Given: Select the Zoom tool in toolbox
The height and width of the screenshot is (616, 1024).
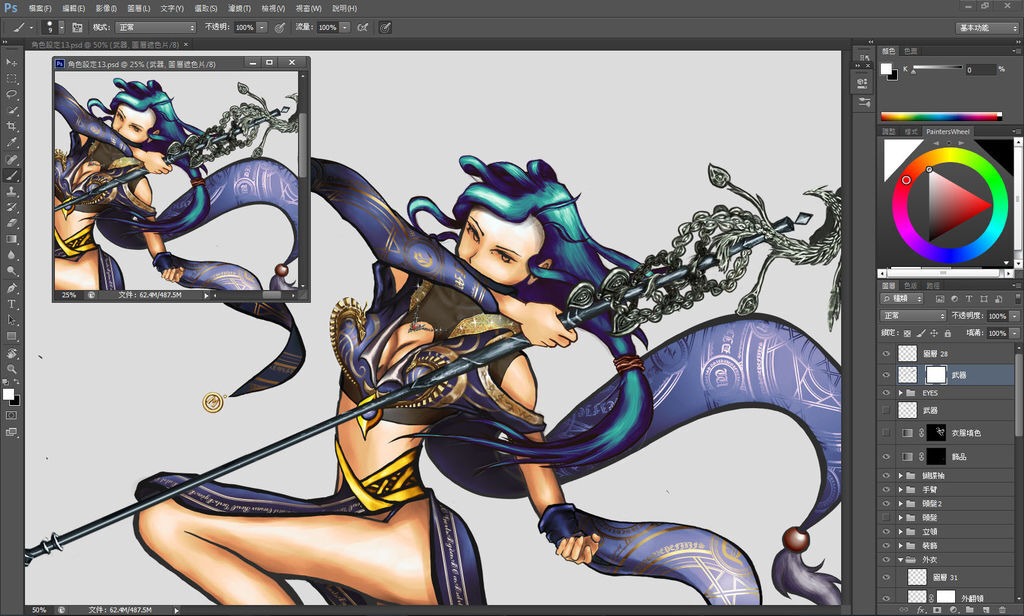Looking at the screenshot, I should pyautogui.click(x=12, y=369).
